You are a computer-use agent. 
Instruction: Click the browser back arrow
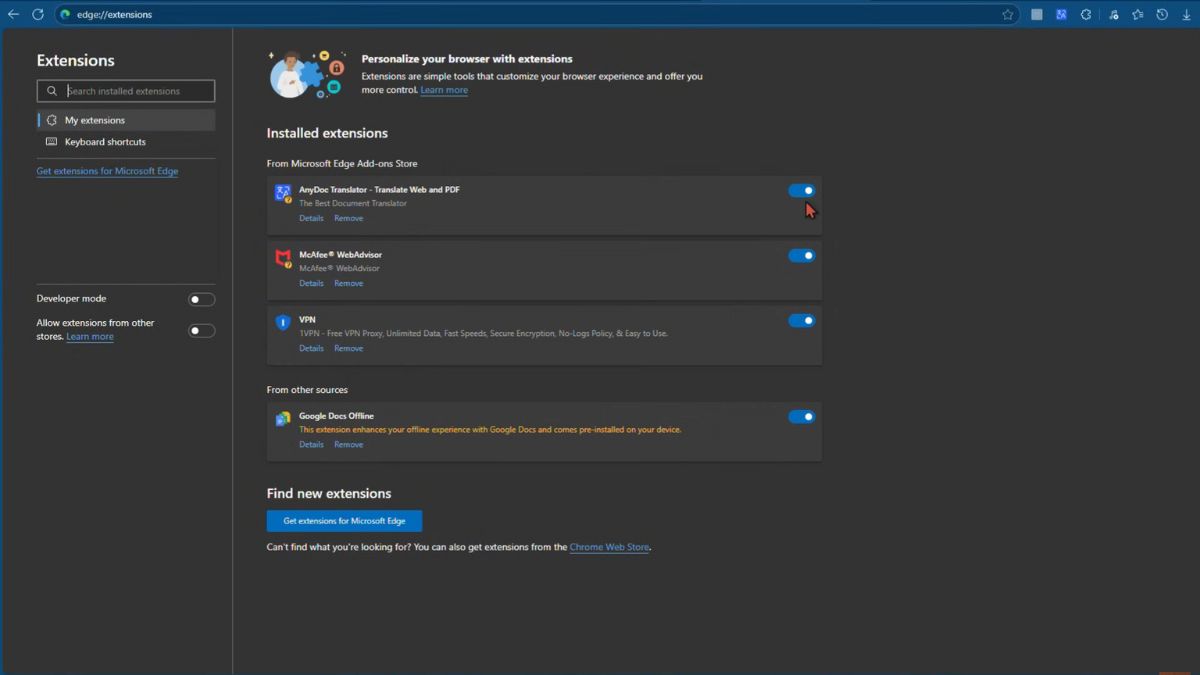click(13, 14)
